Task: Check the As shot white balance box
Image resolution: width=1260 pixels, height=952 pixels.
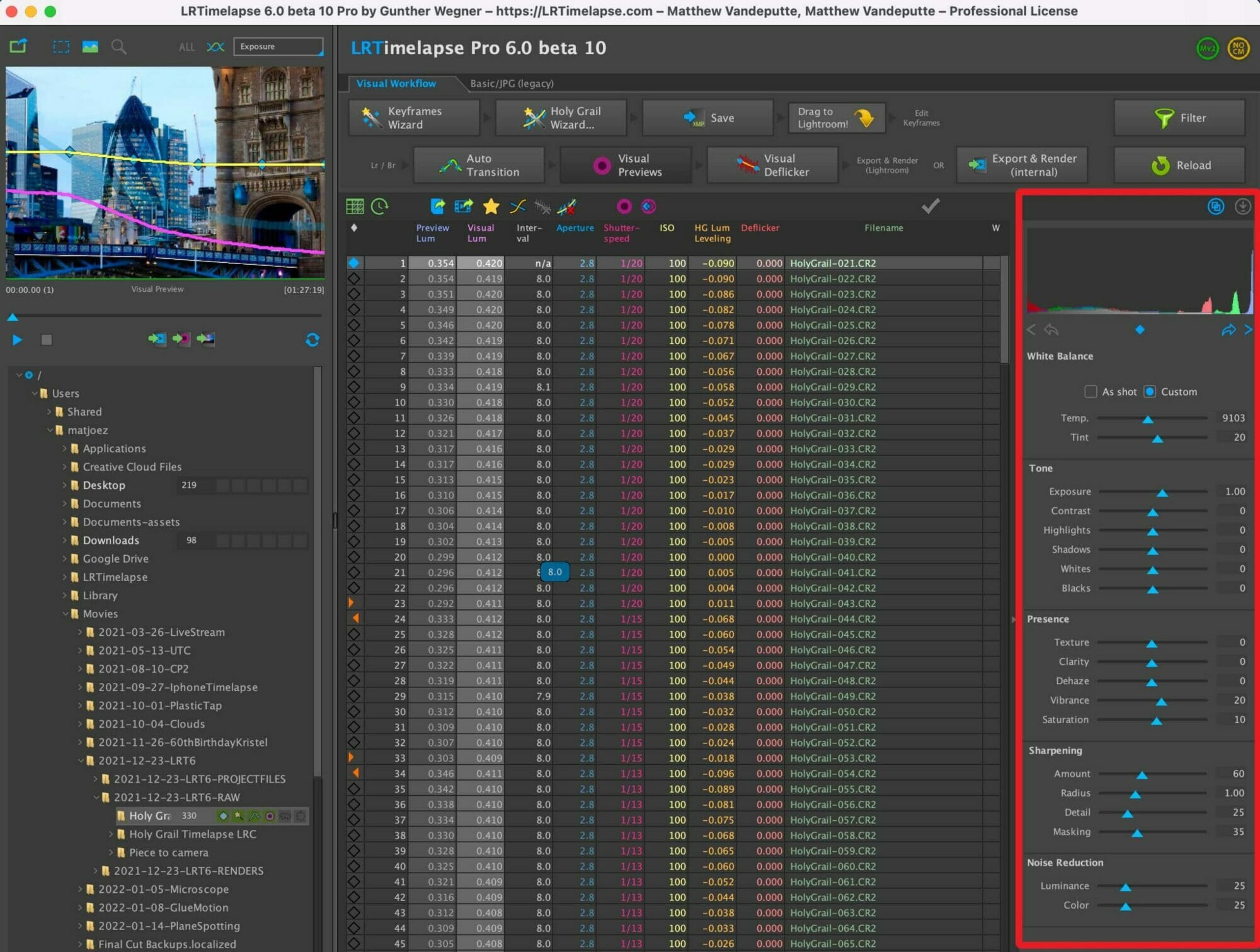Action: (x=1091, y=391)
